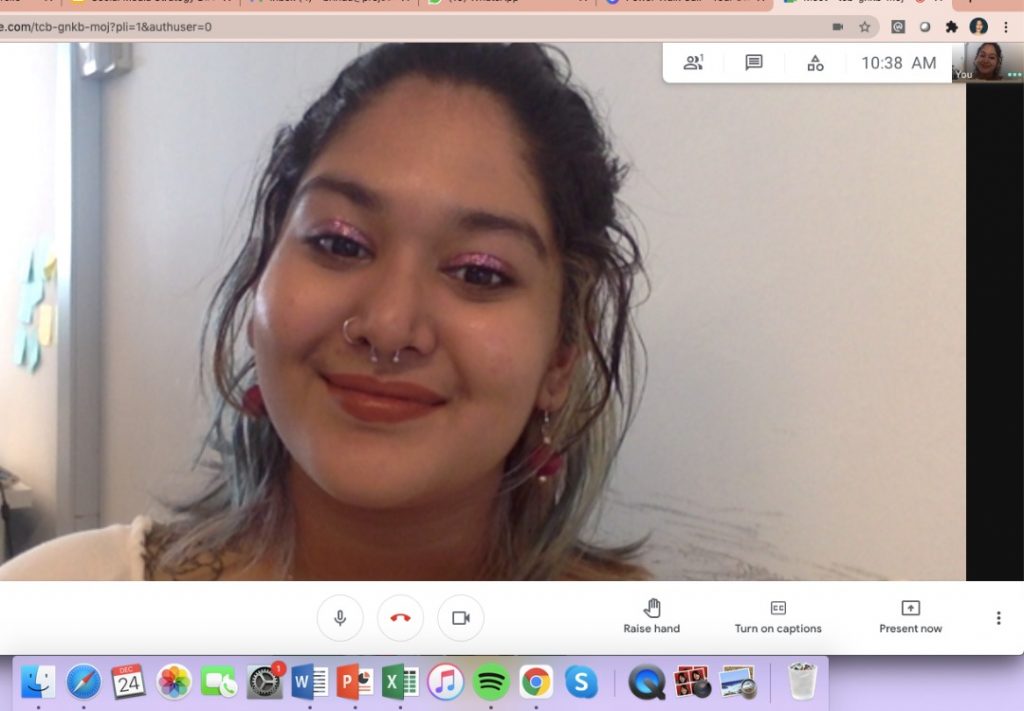
Task: Hang up with the red leave call button
Action: coord(400,618)
